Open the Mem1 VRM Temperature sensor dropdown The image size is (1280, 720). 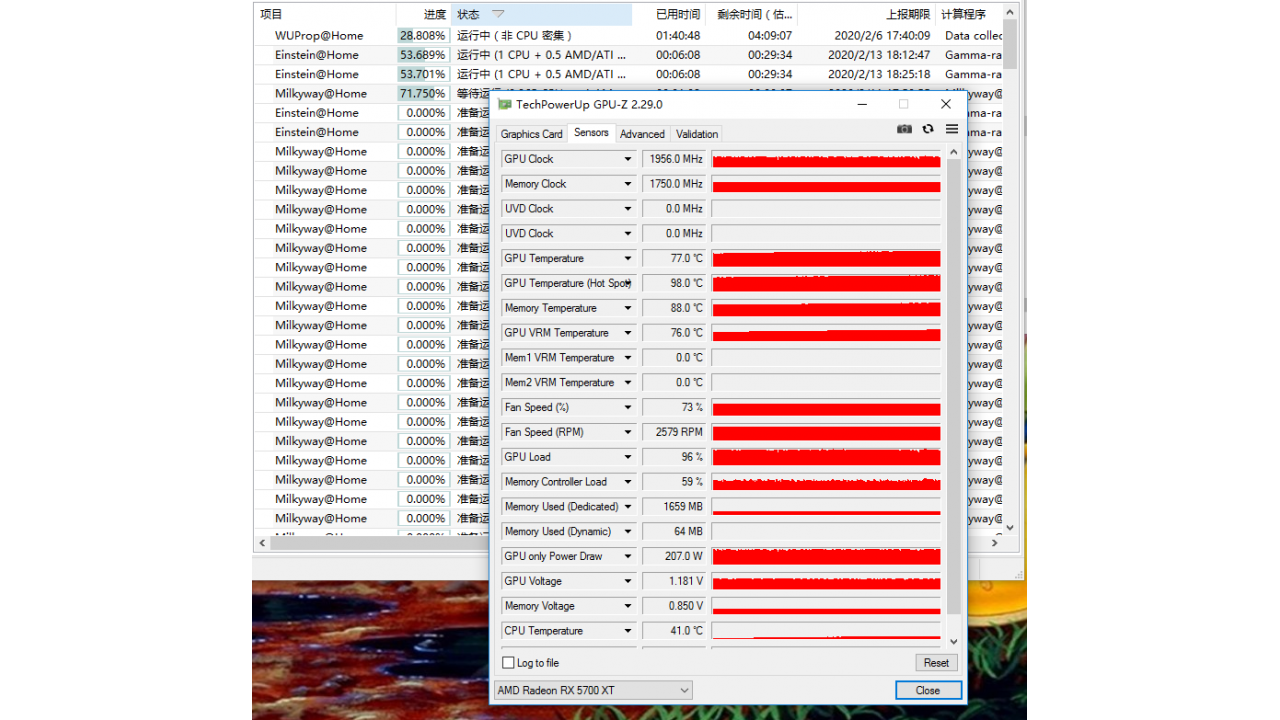coord(628,358)
